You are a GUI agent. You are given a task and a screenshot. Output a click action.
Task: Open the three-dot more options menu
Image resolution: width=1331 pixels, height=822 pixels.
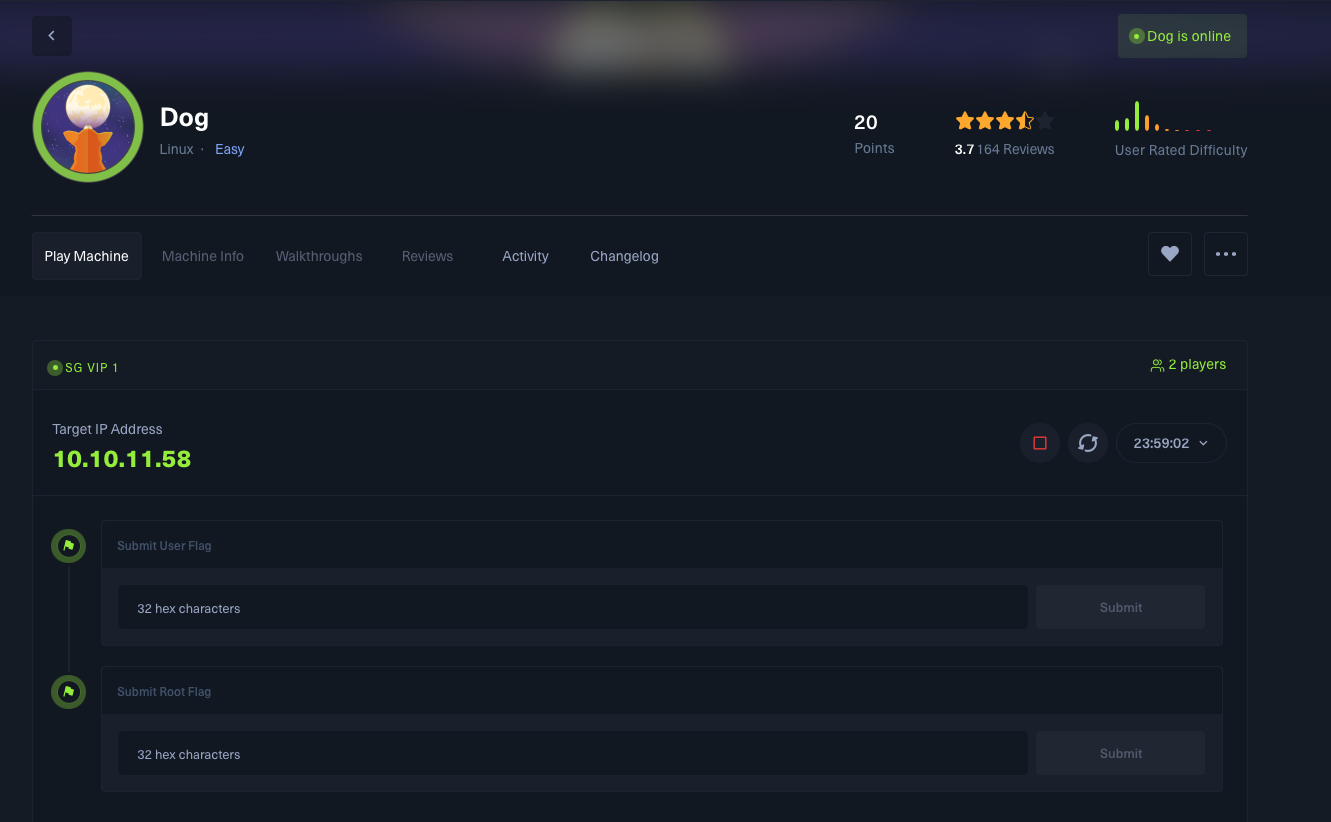[1225, 254]
